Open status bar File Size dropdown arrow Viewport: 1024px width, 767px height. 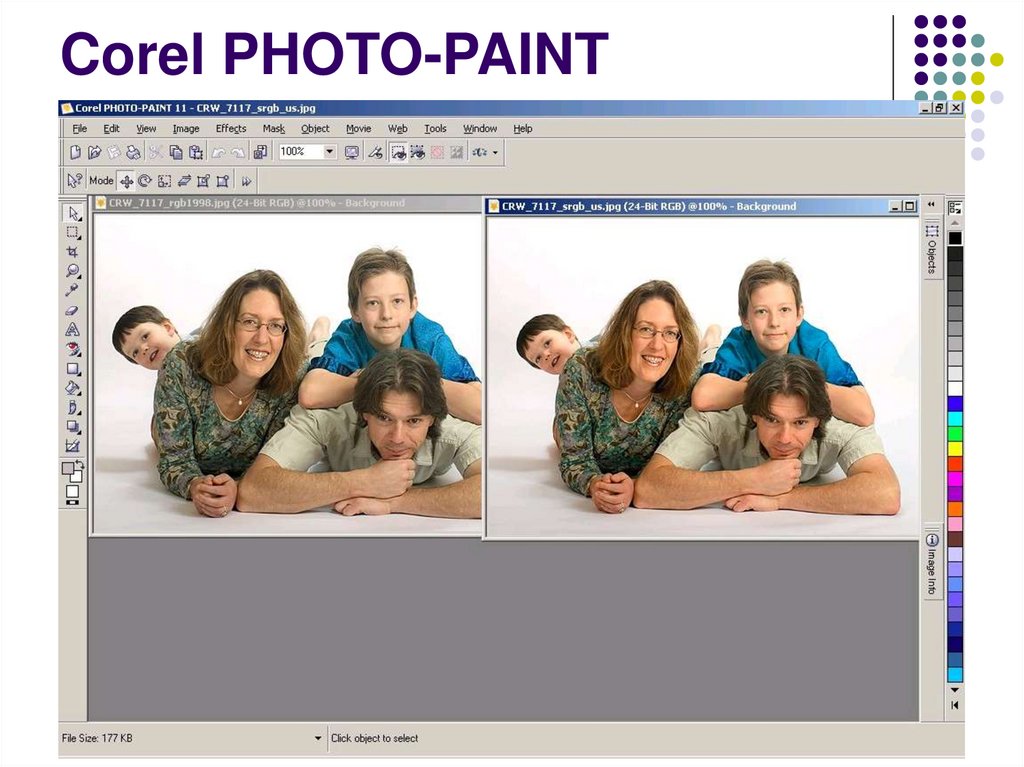pos(317,738)
